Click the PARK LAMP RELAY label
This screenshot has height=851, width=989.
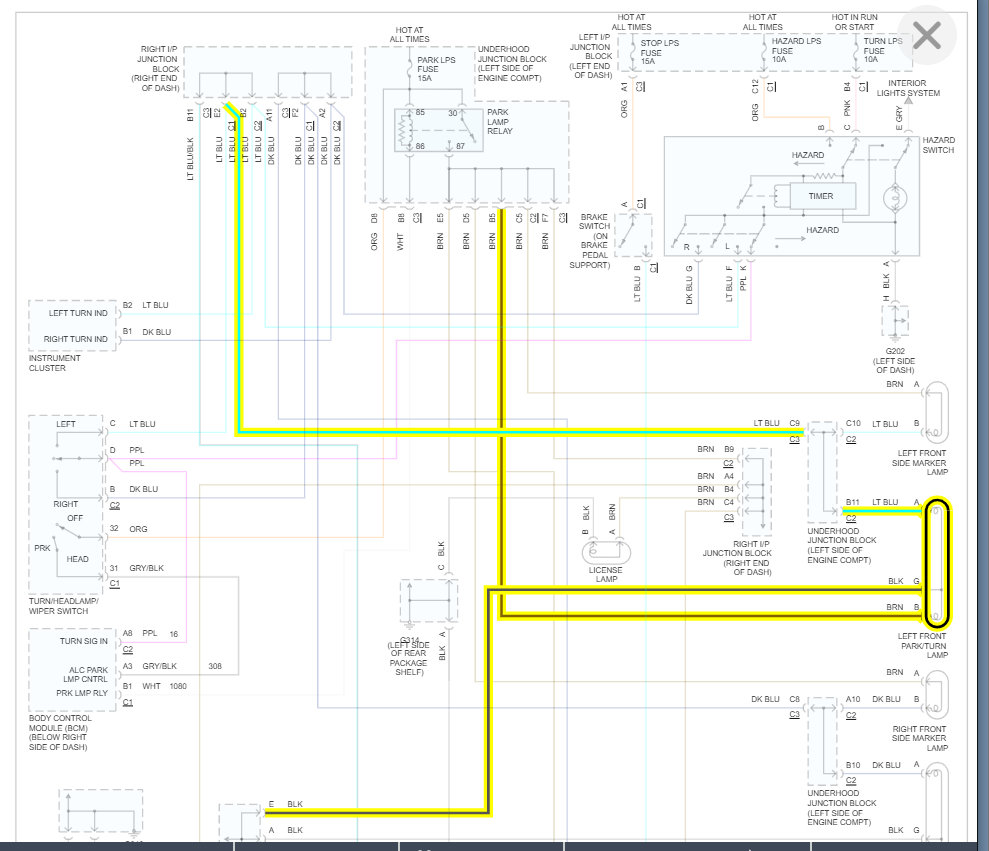click(x=500, y=122)
